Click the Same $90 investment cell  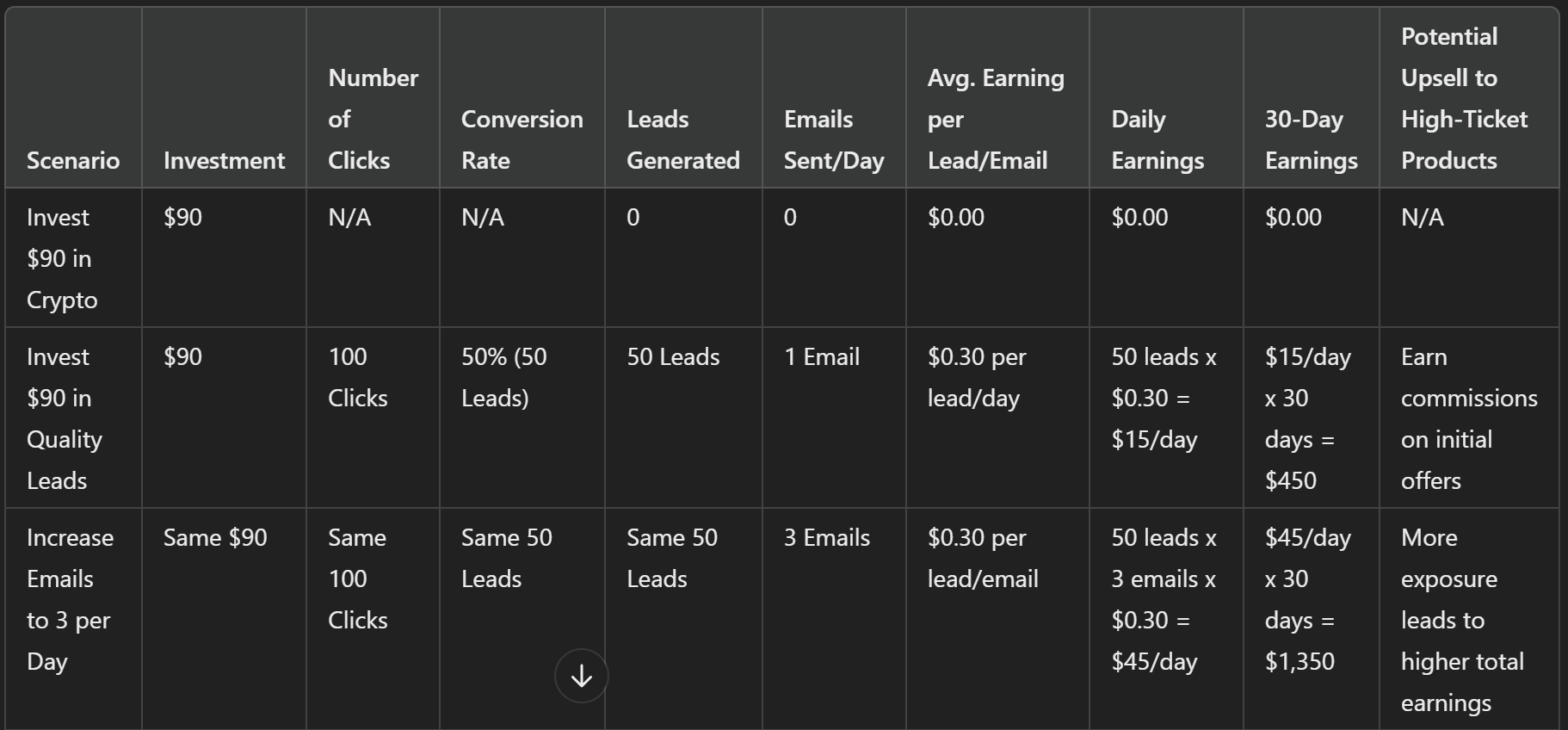pos(215,537)
